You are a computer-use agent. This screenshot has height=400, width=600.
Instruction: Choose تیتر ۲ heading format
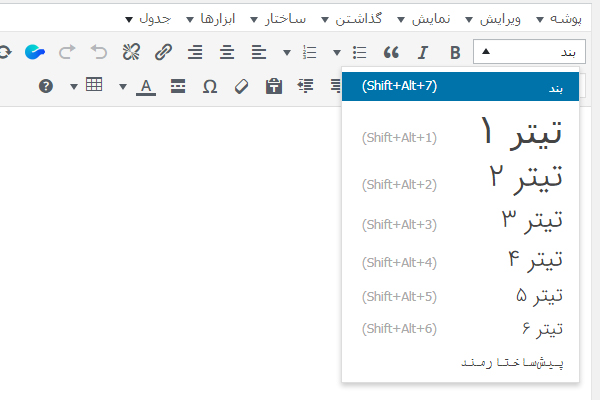click(x=460, y=178)
